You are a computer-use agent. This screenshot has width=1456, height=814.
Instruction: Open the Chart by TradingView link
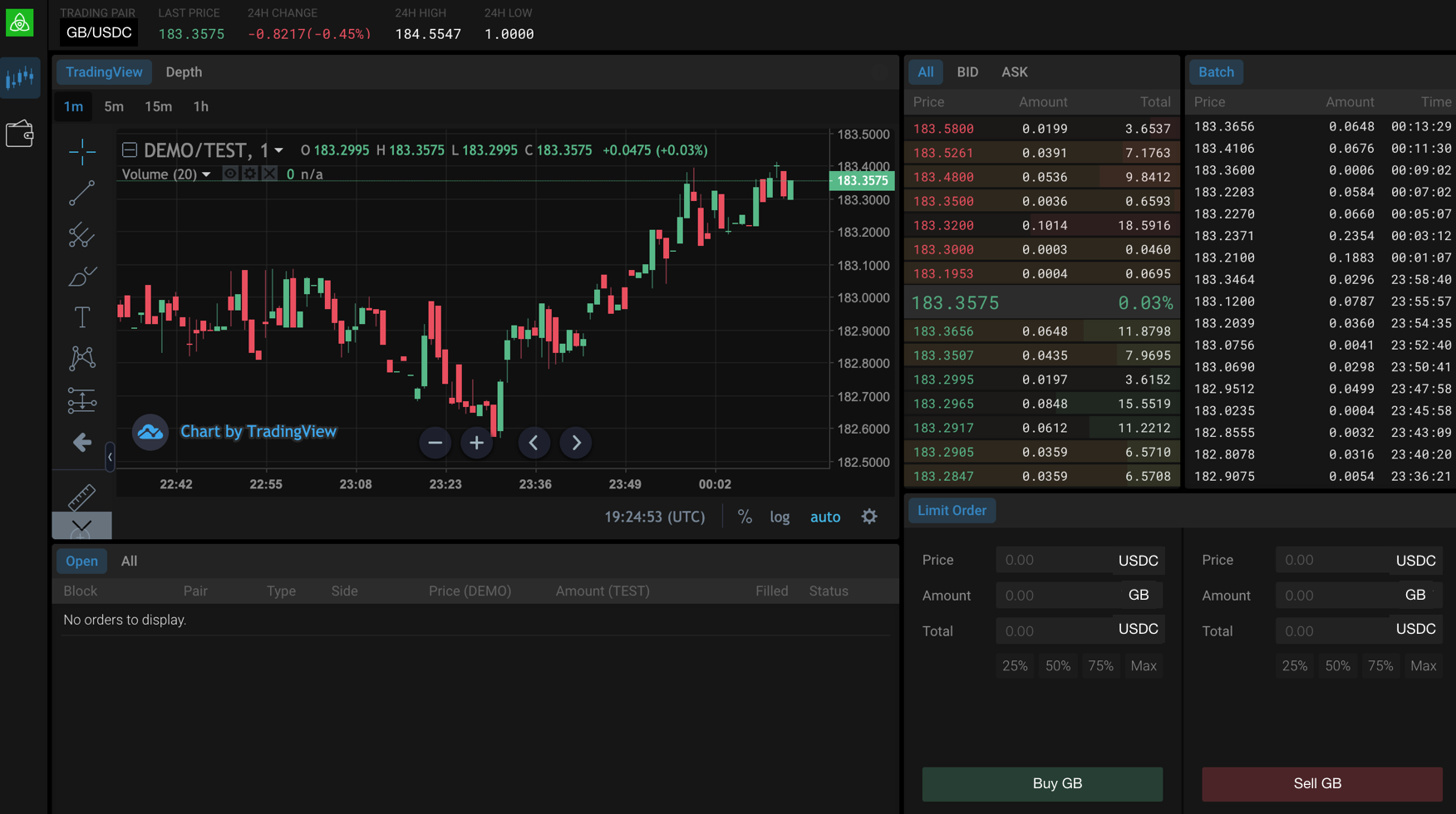(x=258, y=432)
